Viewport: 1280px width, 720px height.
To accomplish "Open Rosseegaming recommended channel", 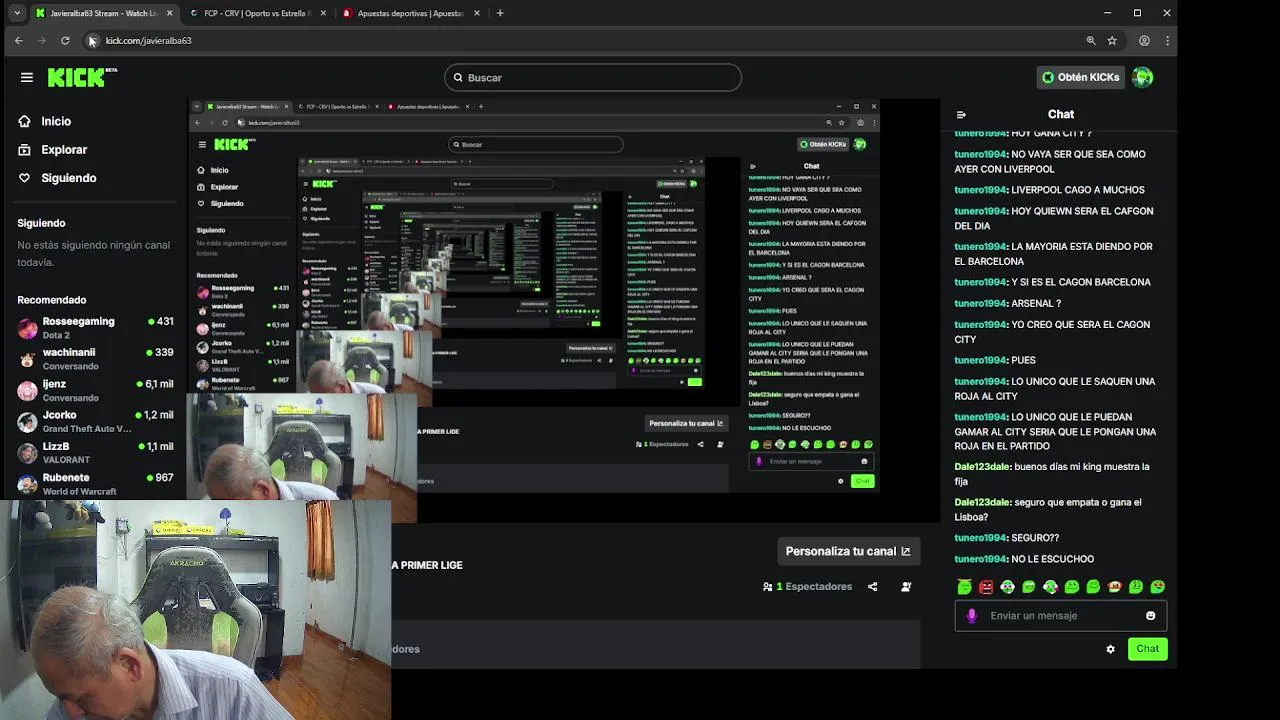I will click(x=95, y=328).
